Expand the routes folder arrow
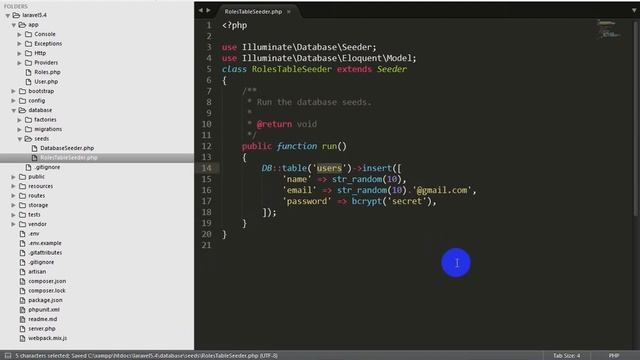Viewport: 640px width, 360px height. coord(13,196)
